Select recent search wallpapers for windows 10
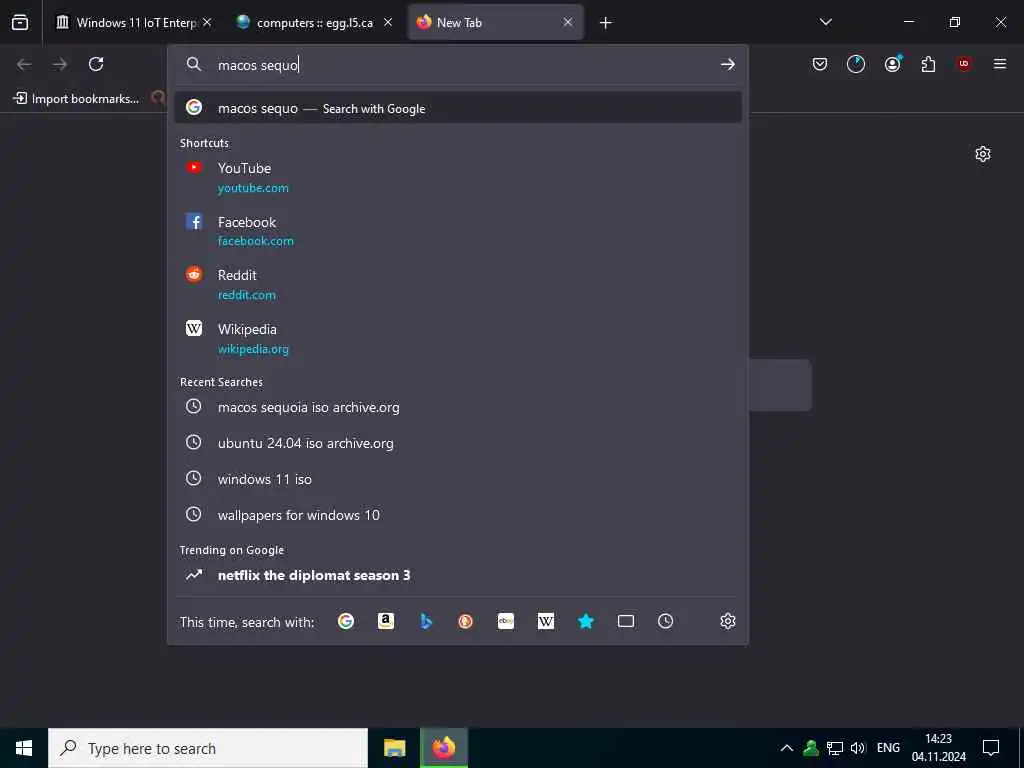This screenshot has width=1024, height=768. pos(458,515)
